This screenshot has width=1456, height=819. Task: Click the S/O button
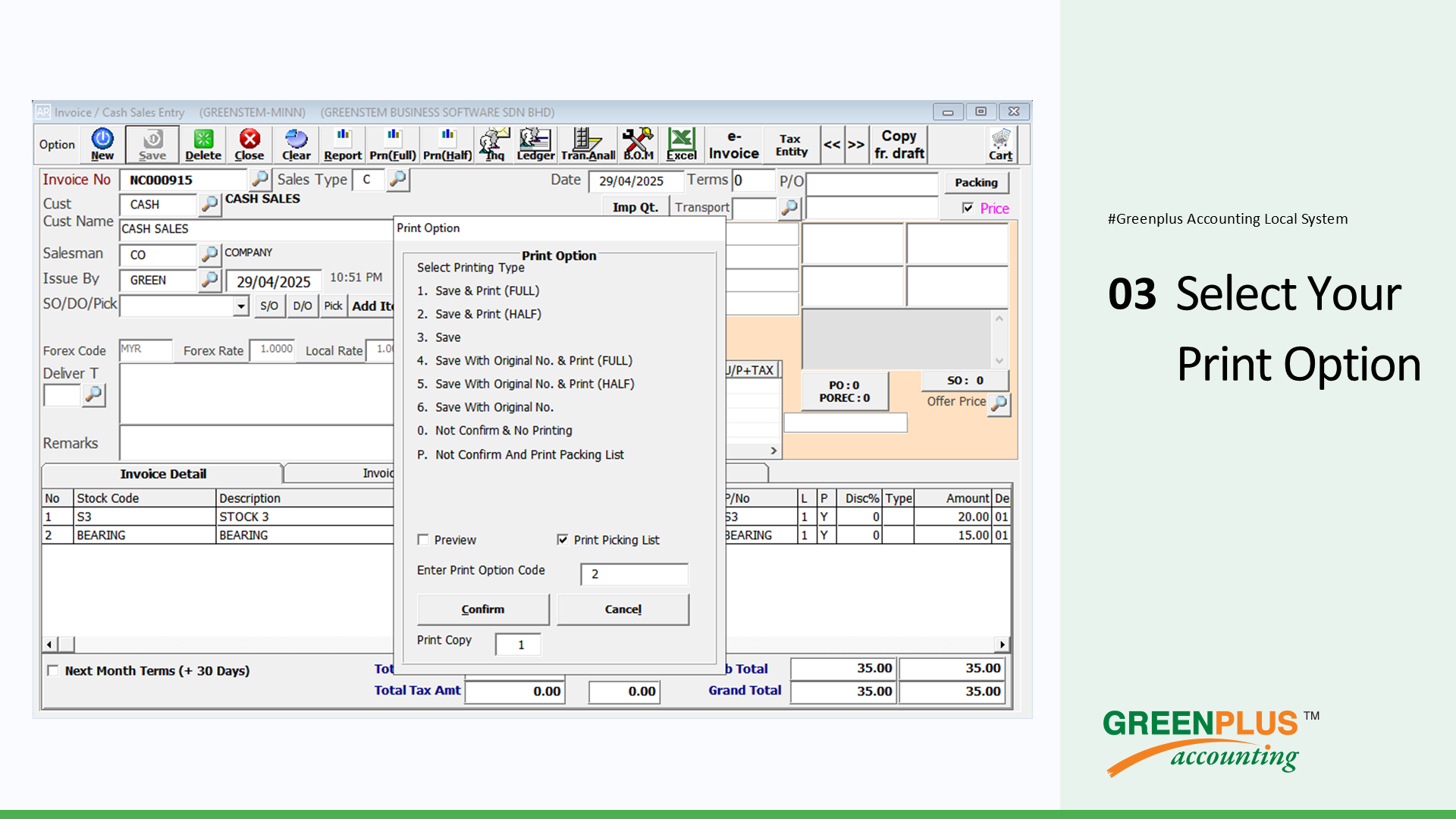click(269, 306)
